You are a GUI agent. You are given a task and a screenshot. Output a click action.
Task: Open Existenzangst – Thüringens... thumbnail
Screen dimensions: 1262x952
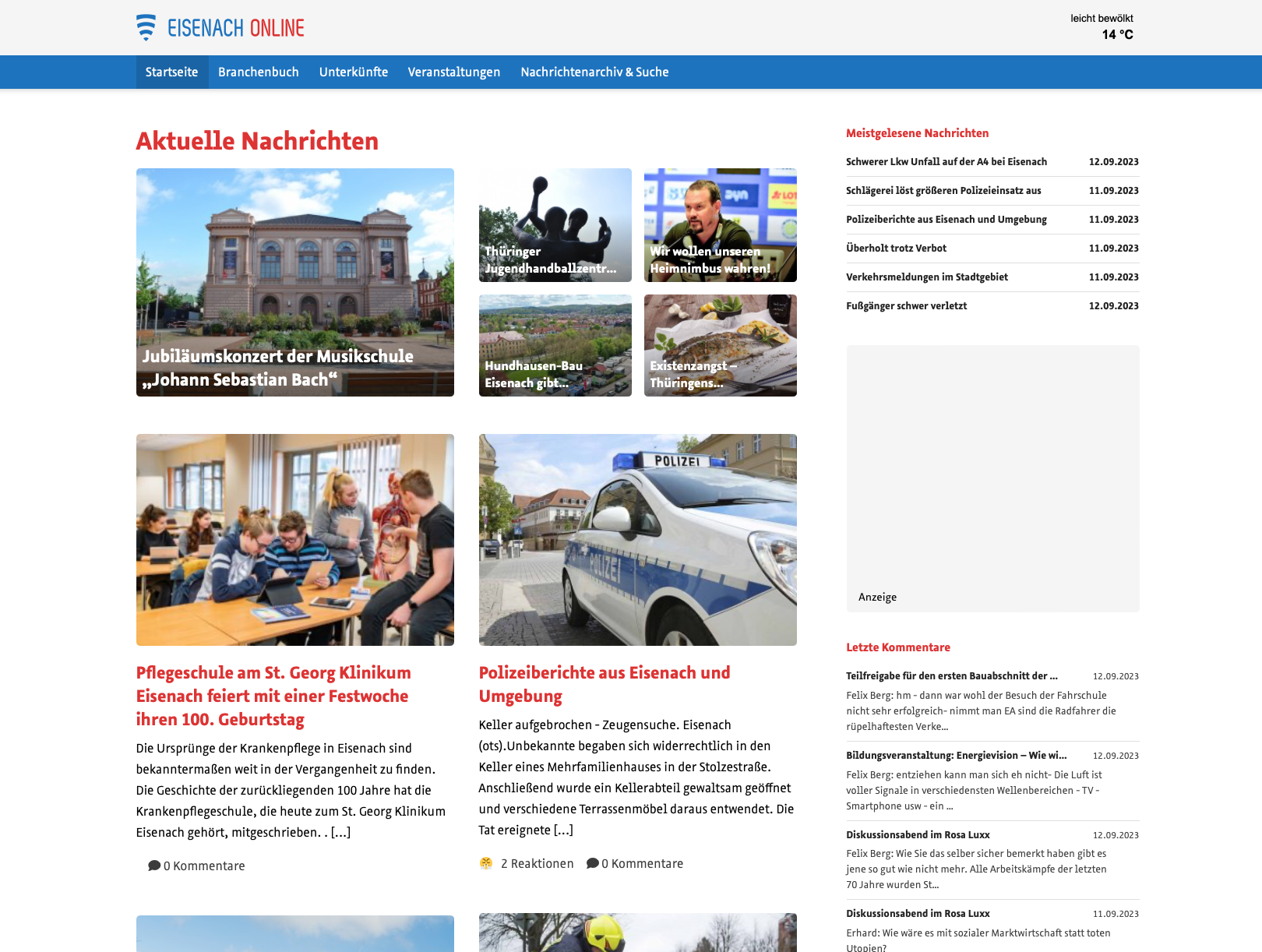[721, 345]
